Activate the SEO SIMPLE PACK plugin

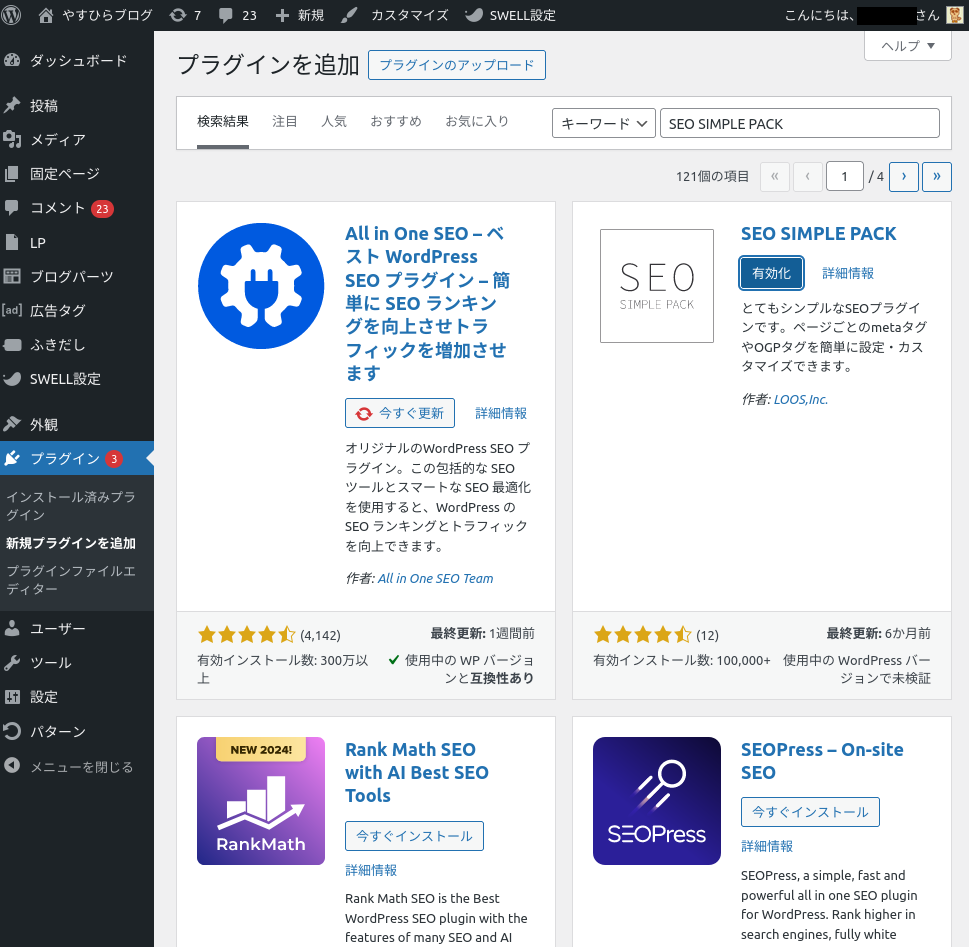(771, 273)
